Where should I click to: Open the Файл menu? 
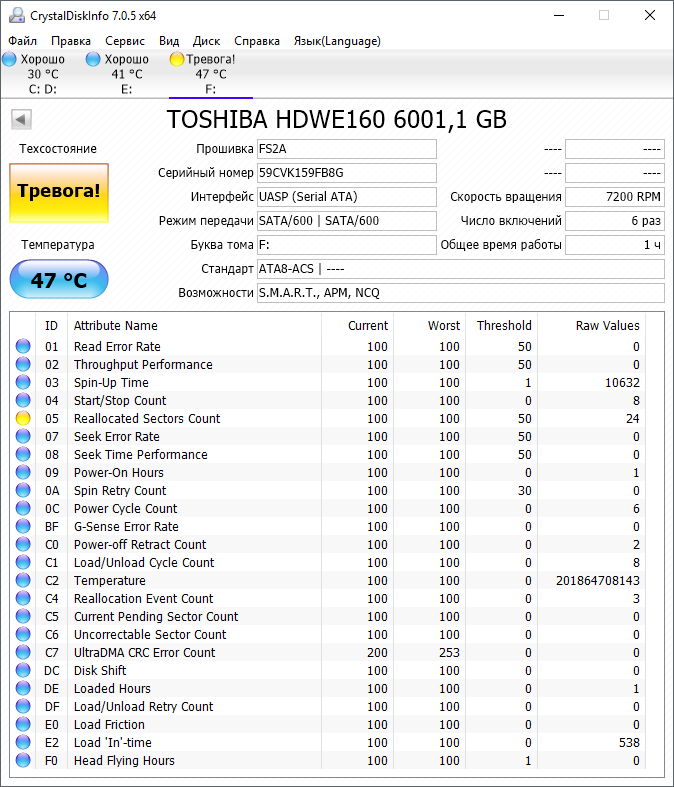click(x=23, y=41)
